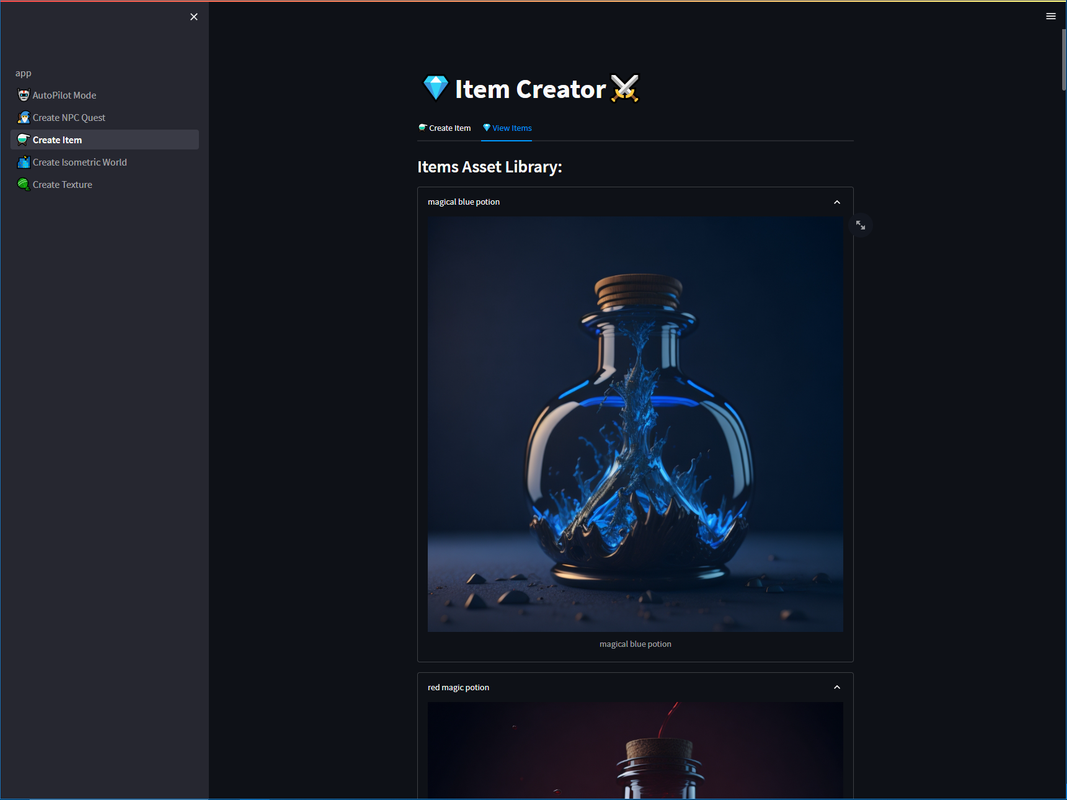Select the View Items tab
The width and height of the screenshot is (1067, 800).
(x=507, y=128)
